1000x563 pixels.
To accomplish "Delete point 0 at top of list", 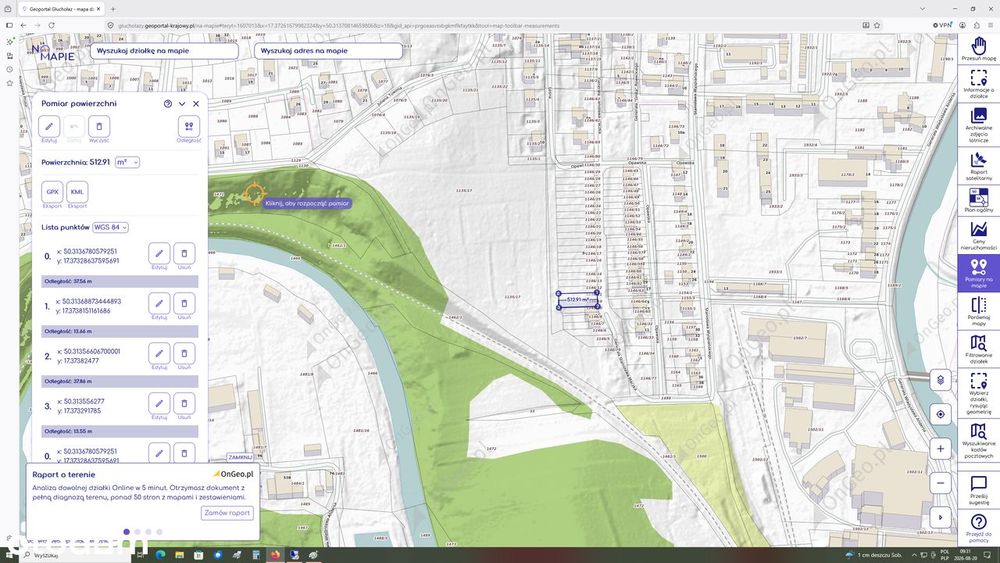I will (x=184, y=253).
